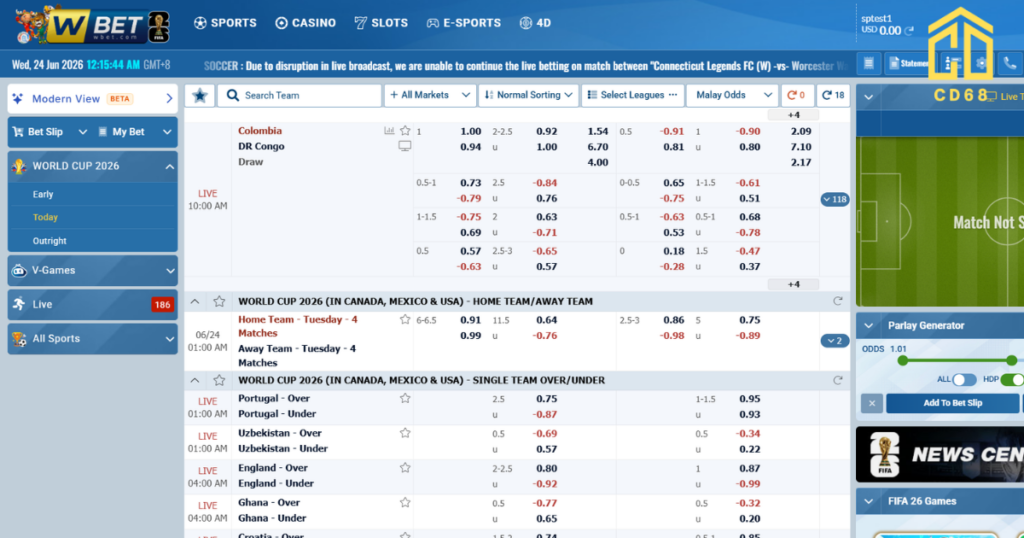This screenshot has height=538, width=1024.
Task: Open the SLOTS top menu
Action: point(381,23)
